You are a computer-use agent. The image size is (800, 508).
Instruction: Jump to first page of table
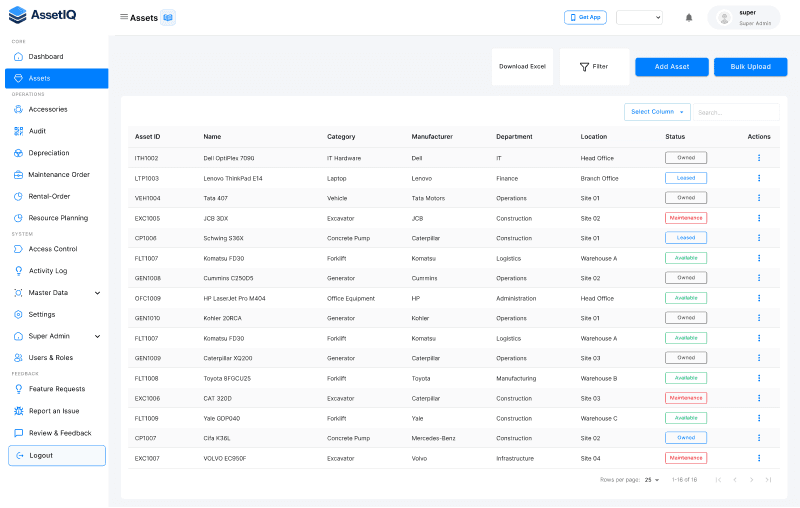(718, 480)
